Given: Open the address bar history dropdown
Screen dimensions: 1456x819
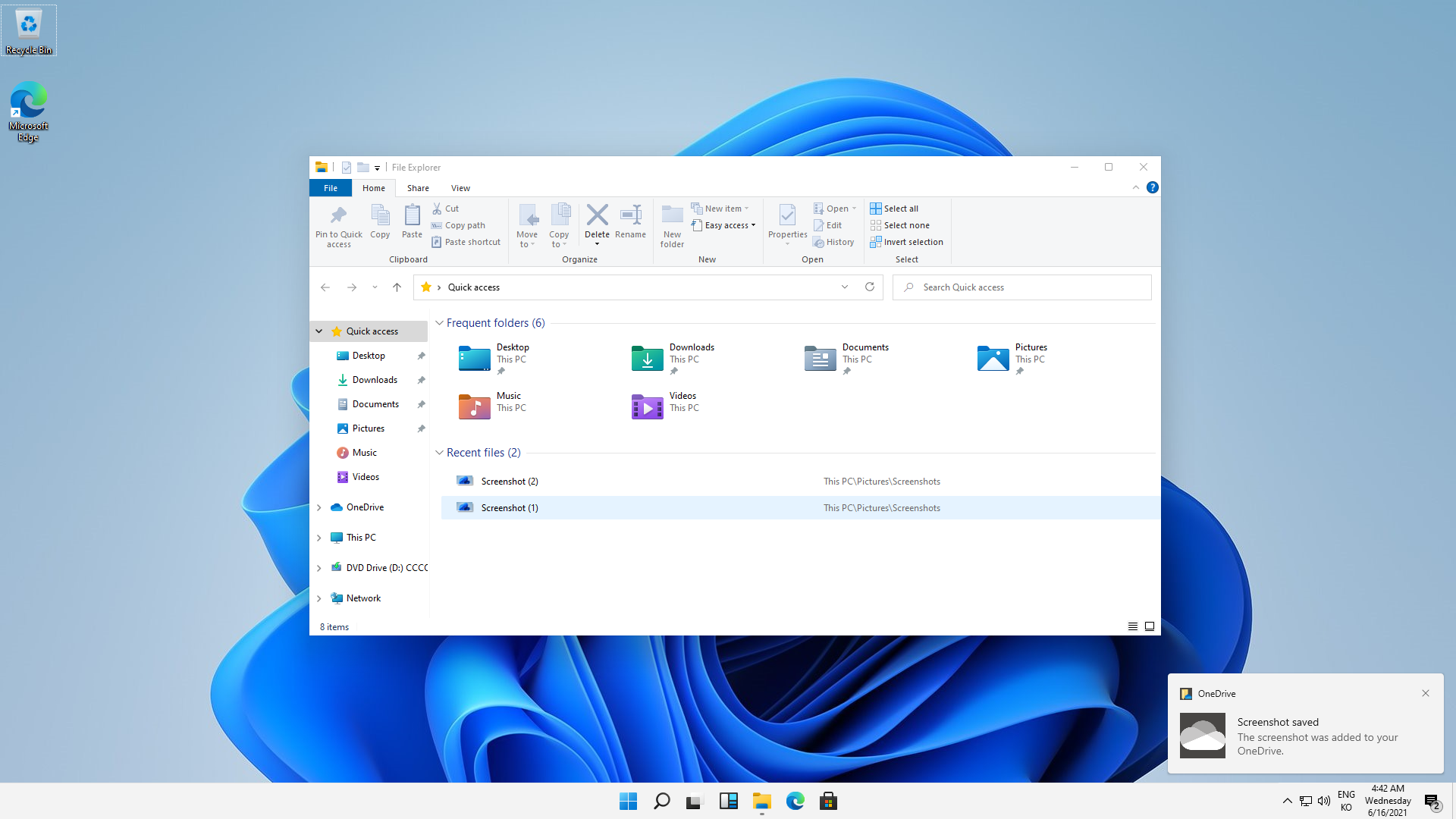Looking at the screenshot, I should (x=844, y=287).
